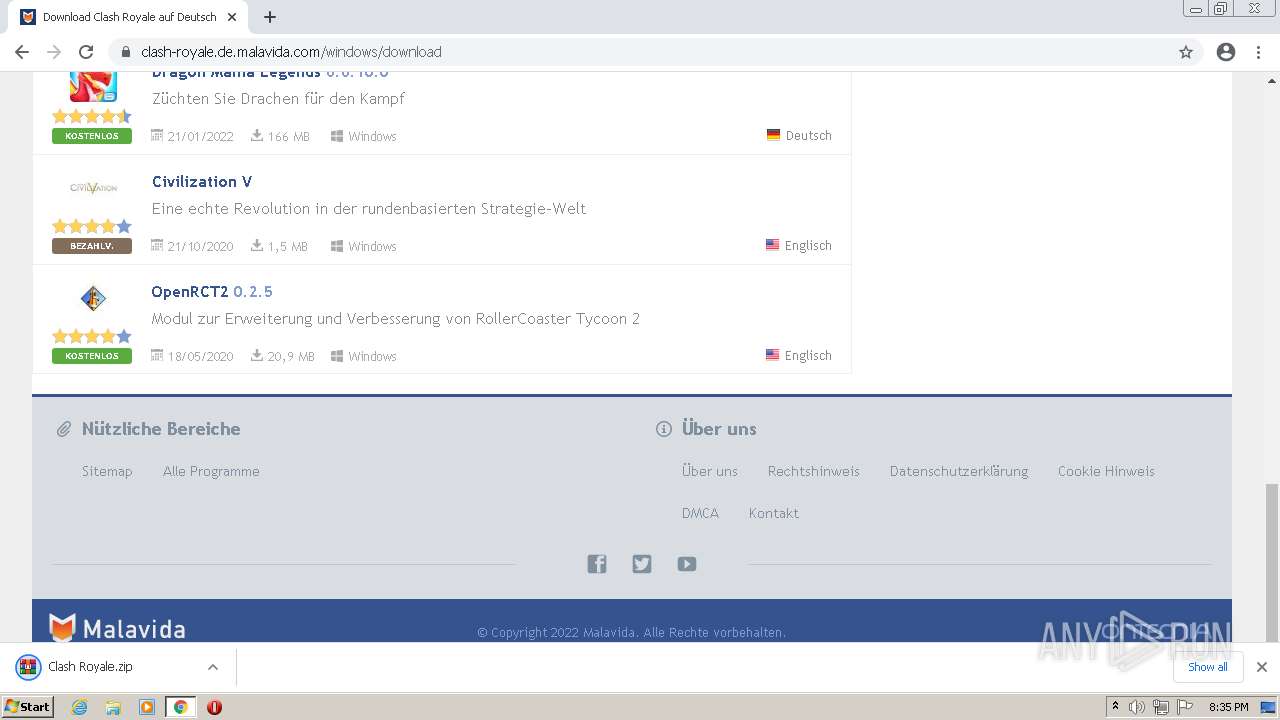
Task: Click the copyright 2022 Malavida text
Action: (x=631, y=632)
